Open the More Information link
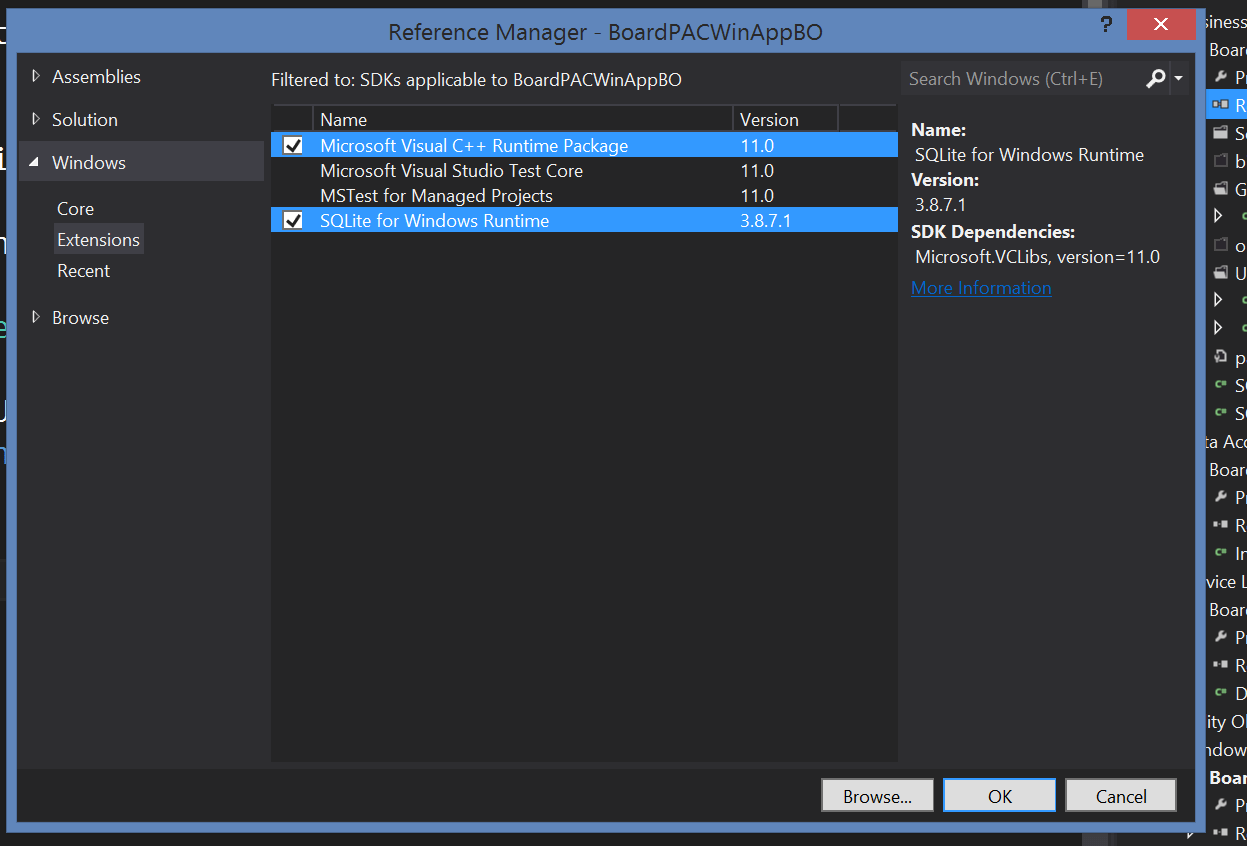Image resolution: width=1247 pixels, height=846 pixels. click(981, 288)
